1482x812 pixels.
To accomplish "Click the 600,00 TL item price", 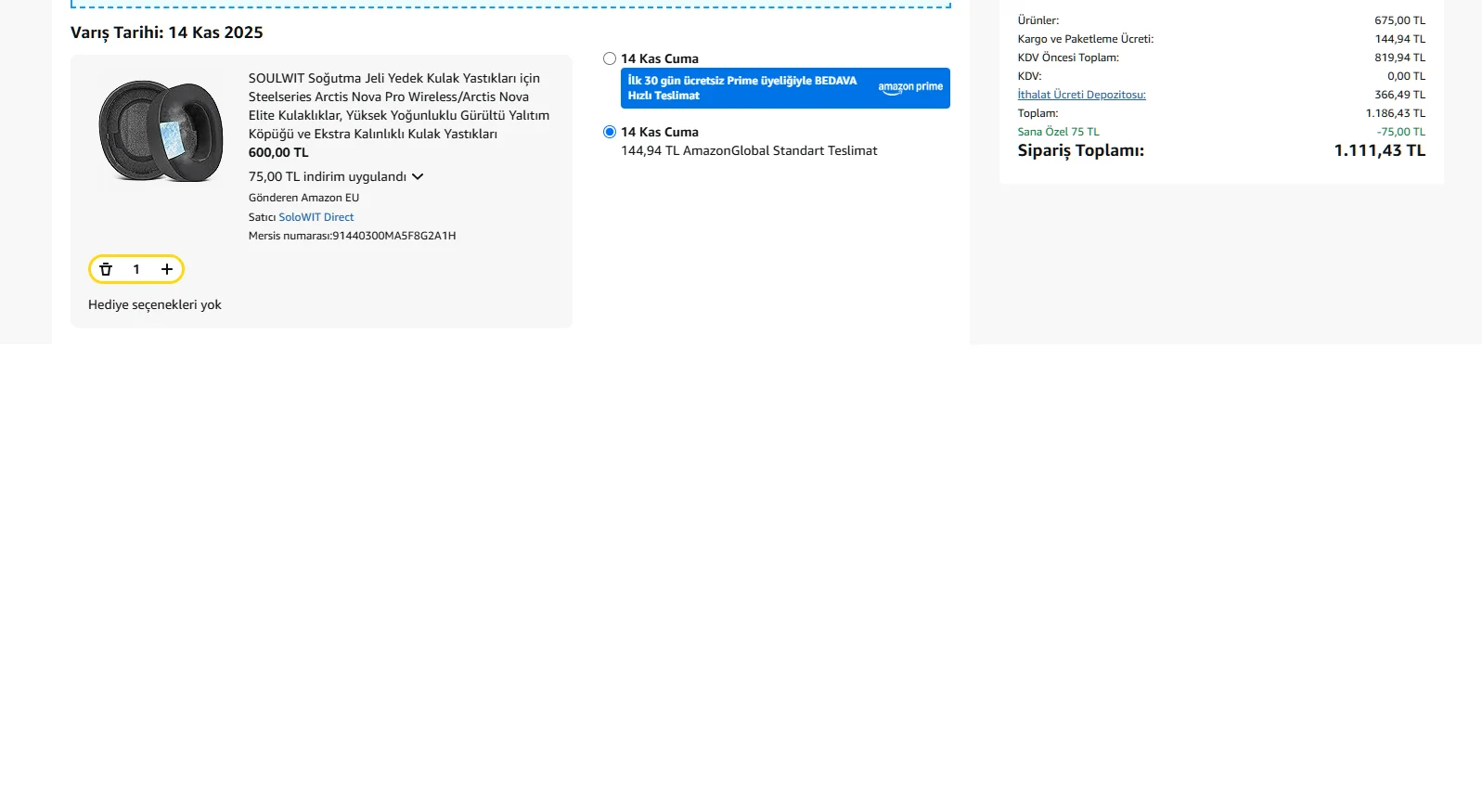I will 278,152.
